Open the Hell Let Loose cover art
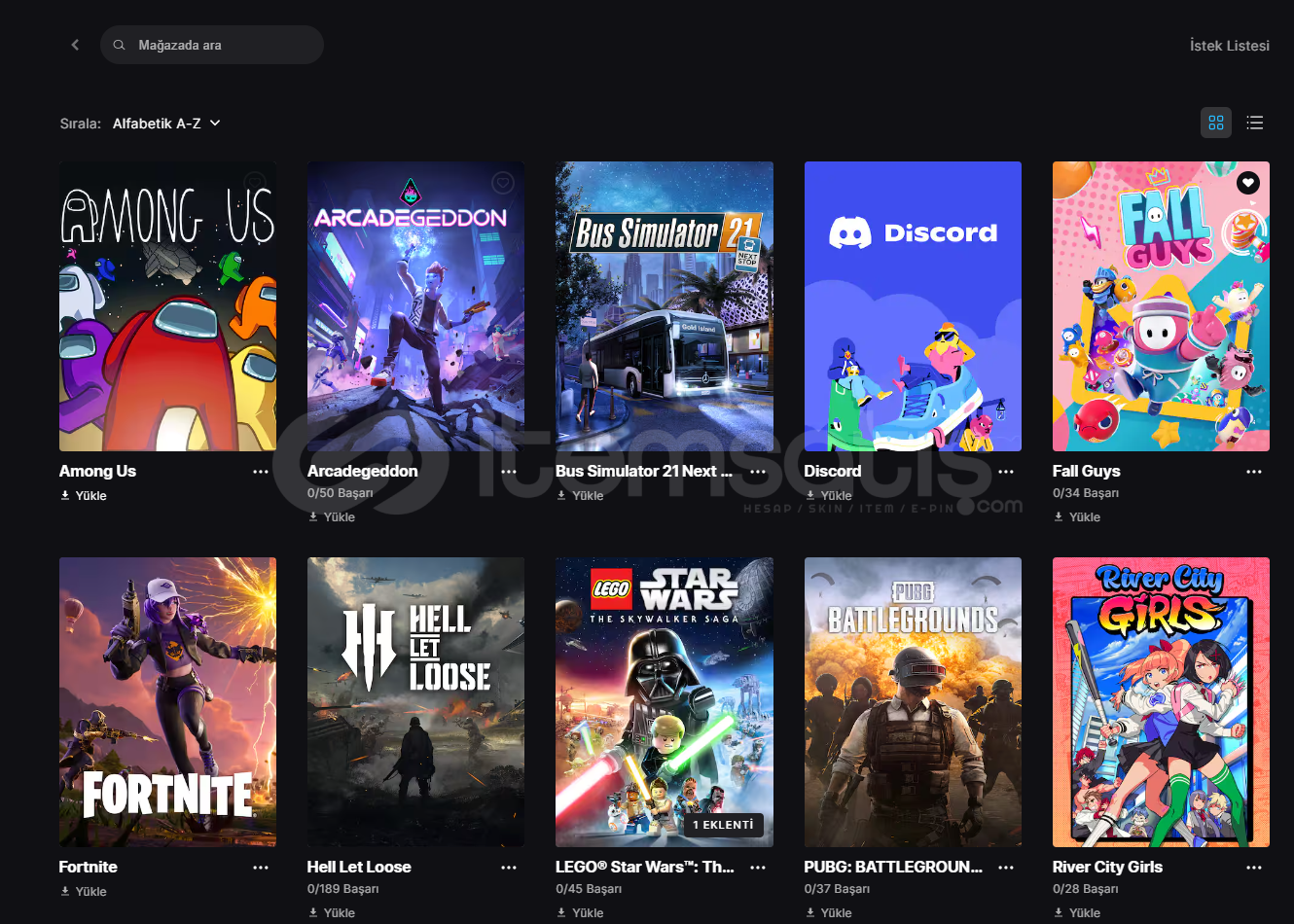 click(415, 702)
